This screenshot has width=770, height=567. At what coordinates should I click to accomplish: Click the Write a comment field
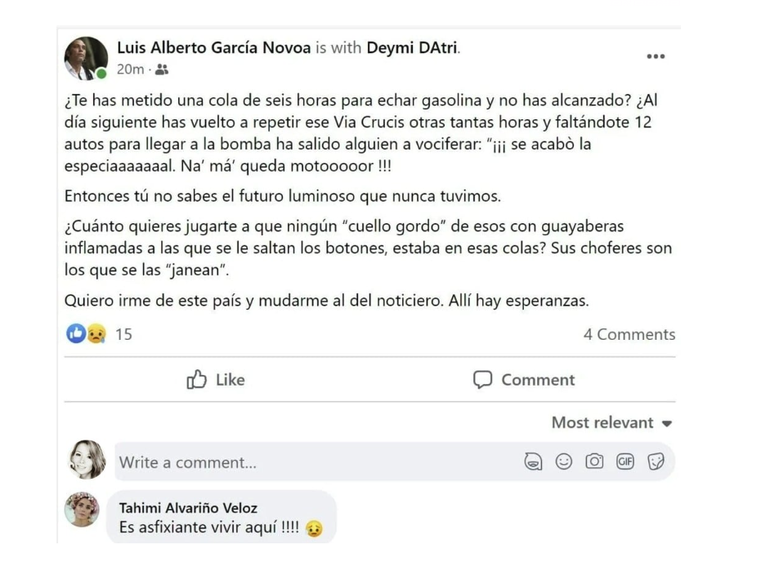(394, 461)
